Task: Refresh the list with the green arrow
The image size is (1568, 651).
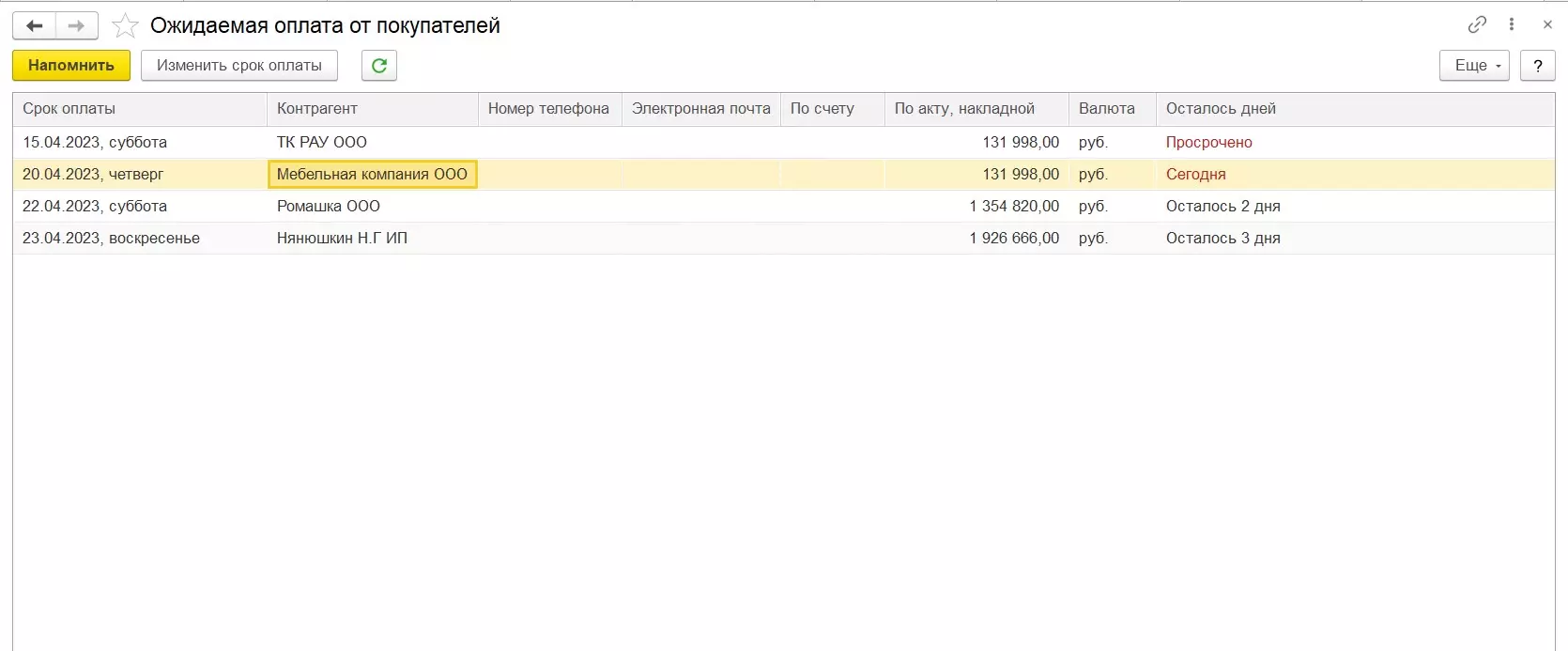Action: [x=379, y=66]
